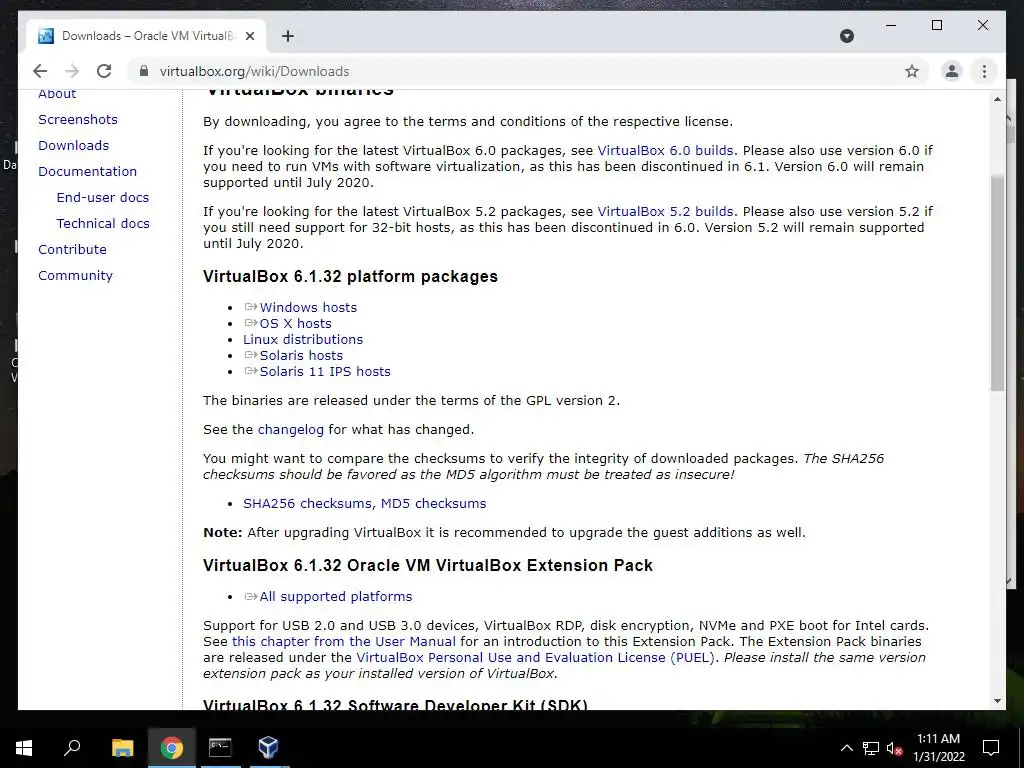The image size is (1024, 768).
Task: Download the Solaris hosts package
Action: pyautogui.click(x=301, y=355)
